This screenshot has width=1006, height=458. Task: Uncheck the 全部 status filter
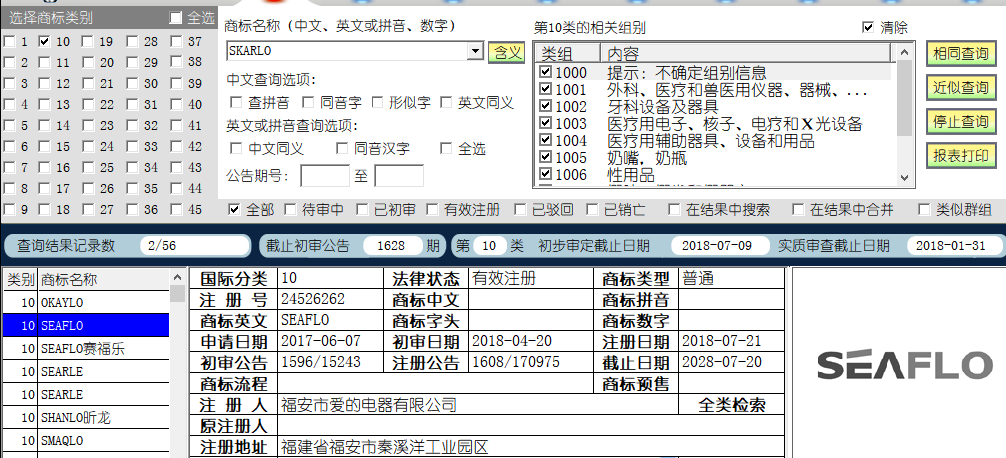[x=234, y=209]
